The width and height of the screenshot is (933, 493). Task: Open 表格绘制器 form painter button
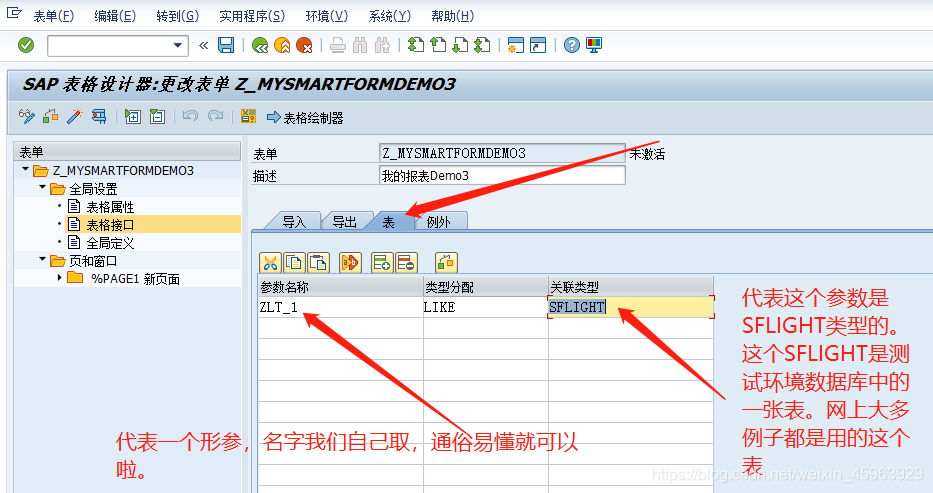[305, 118]
